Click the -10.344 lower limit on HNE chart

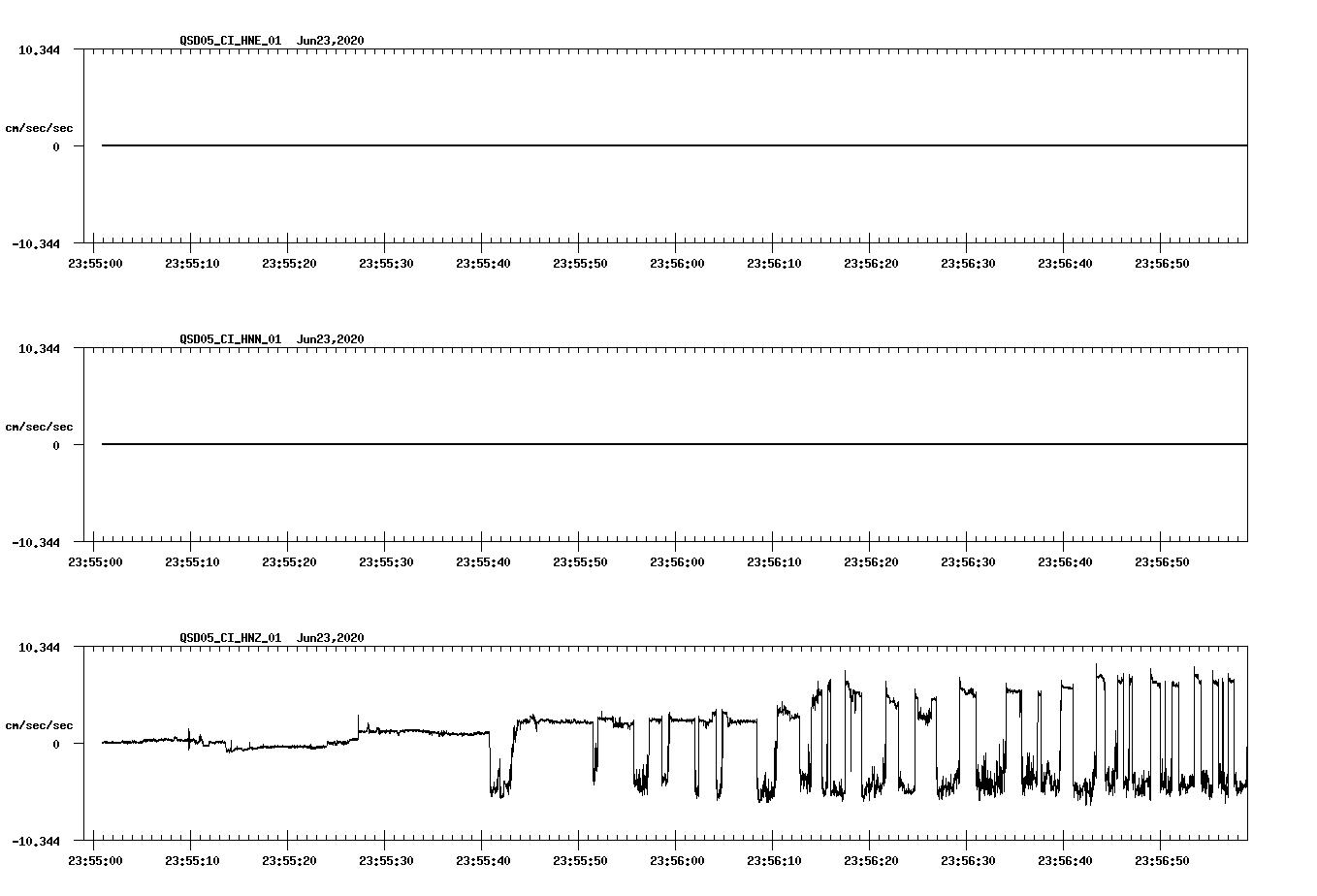coord(36,243)
